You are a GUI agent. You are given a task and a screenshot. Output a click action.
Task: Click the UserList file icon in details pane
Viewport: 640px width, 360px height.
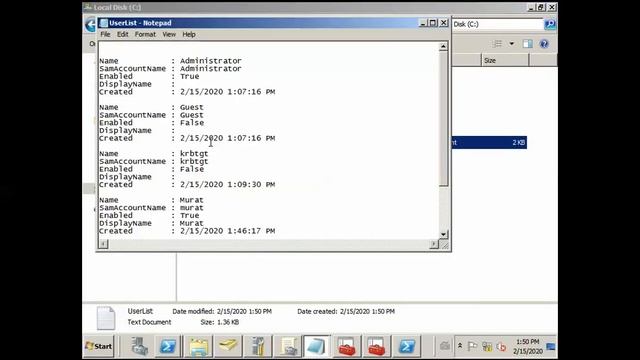[106, 318]
